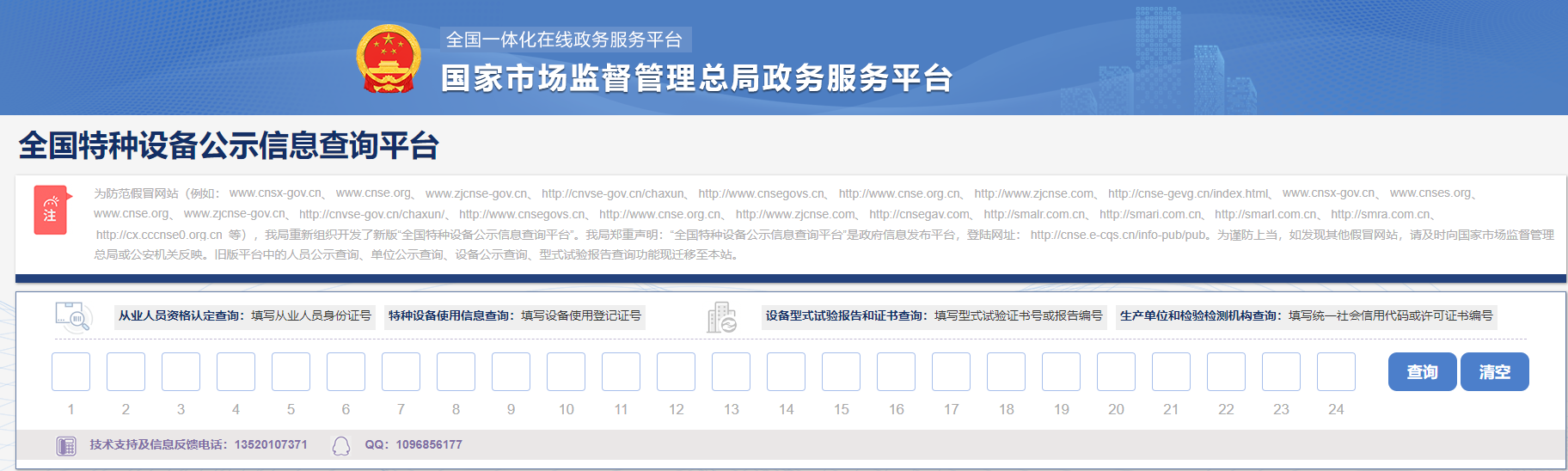Click the QQ penguin icon
1568x471 pixels.
[x=341, y=445]
